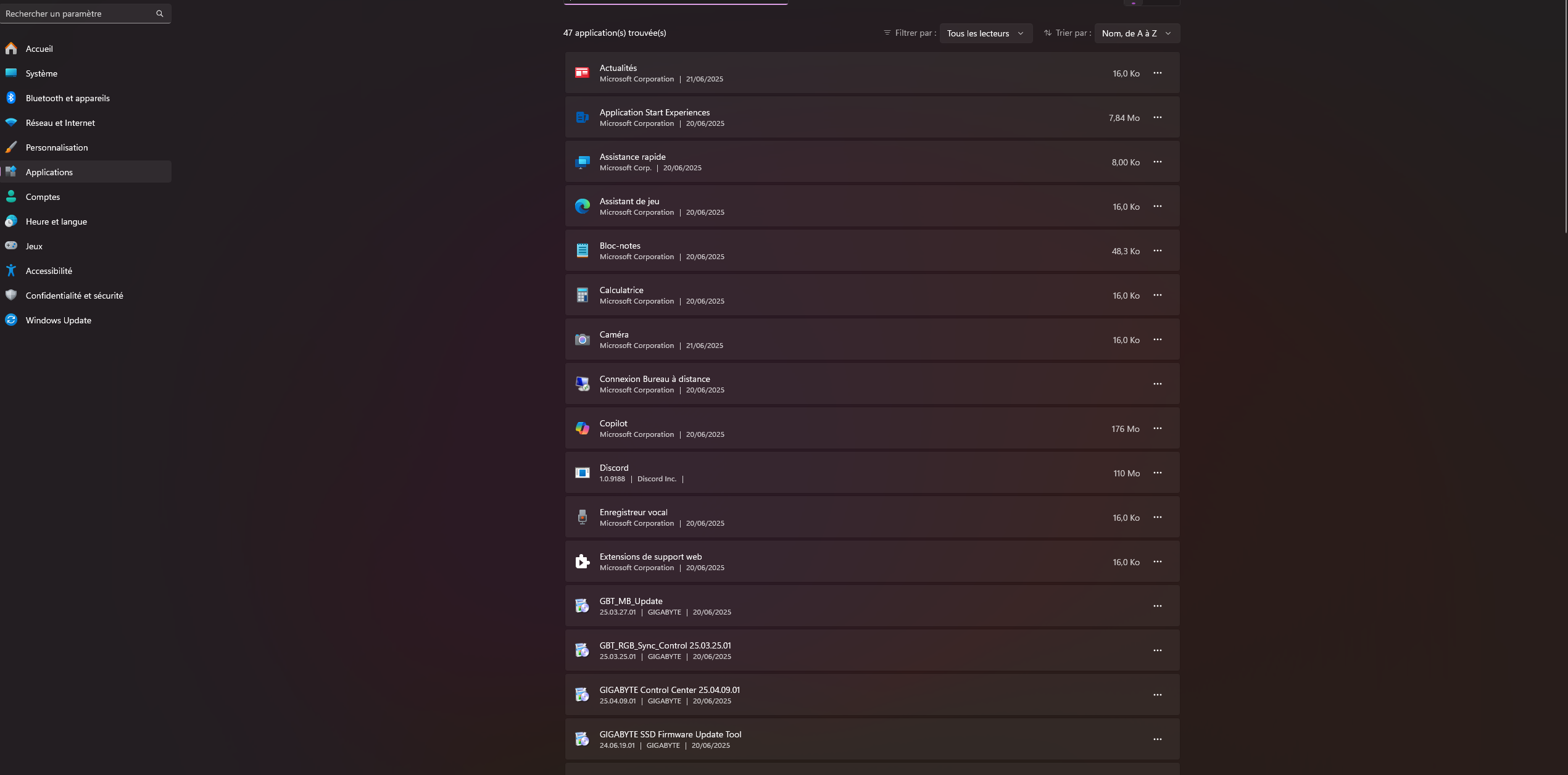Focus the Rechercher un paramètre search field

86,14
